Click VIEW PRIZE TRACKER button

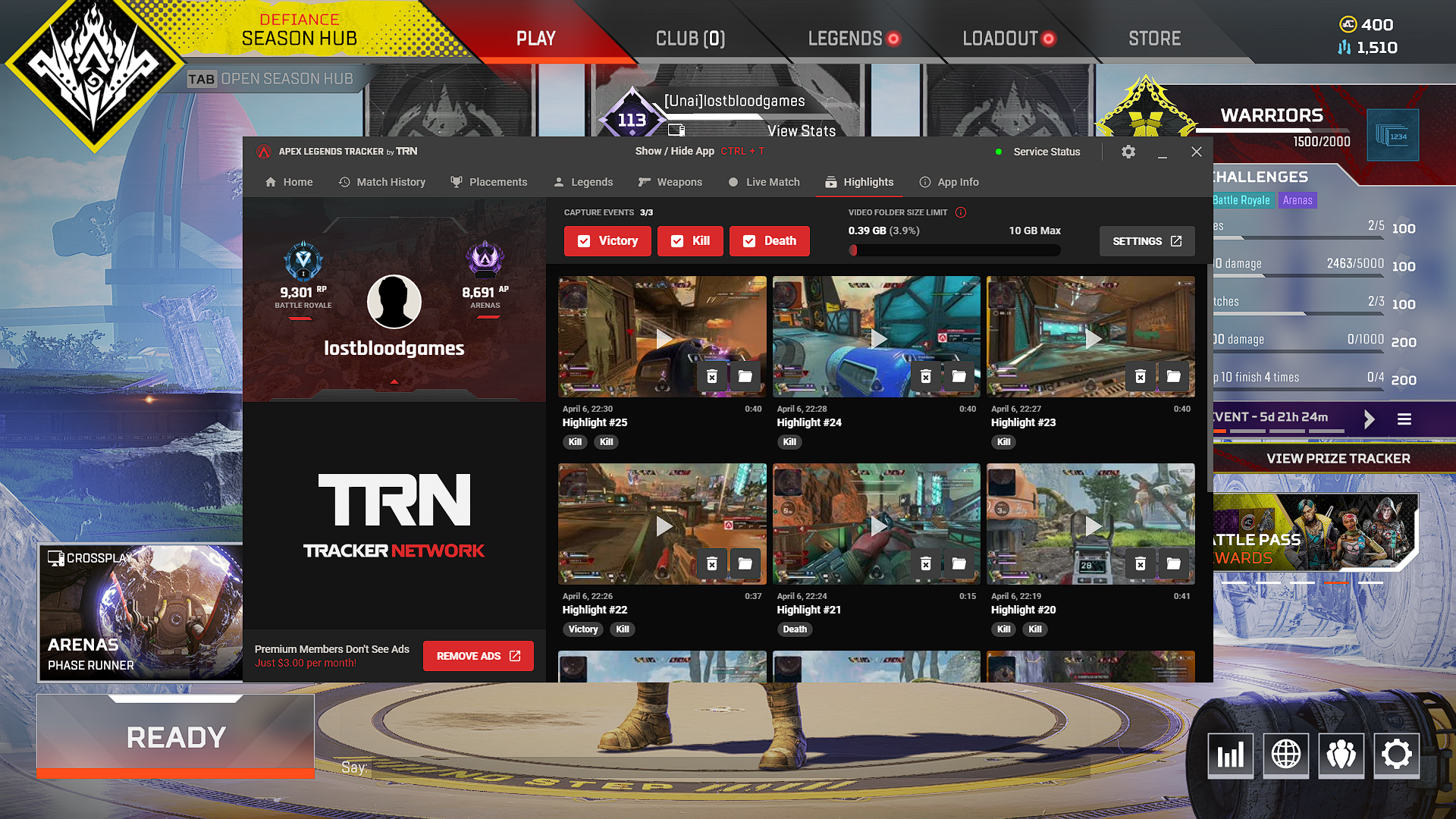1338,459
